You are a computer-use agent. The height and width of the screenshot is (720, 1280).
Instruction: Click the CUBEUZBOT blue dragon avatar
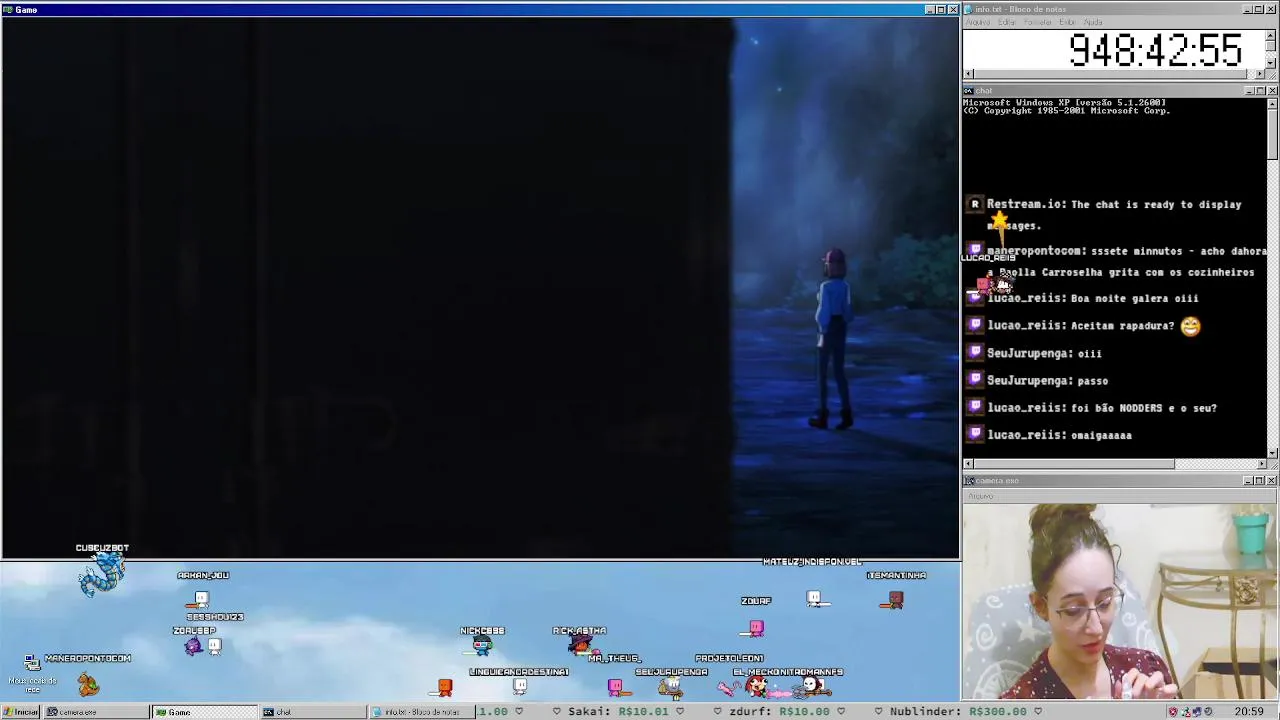102,575
